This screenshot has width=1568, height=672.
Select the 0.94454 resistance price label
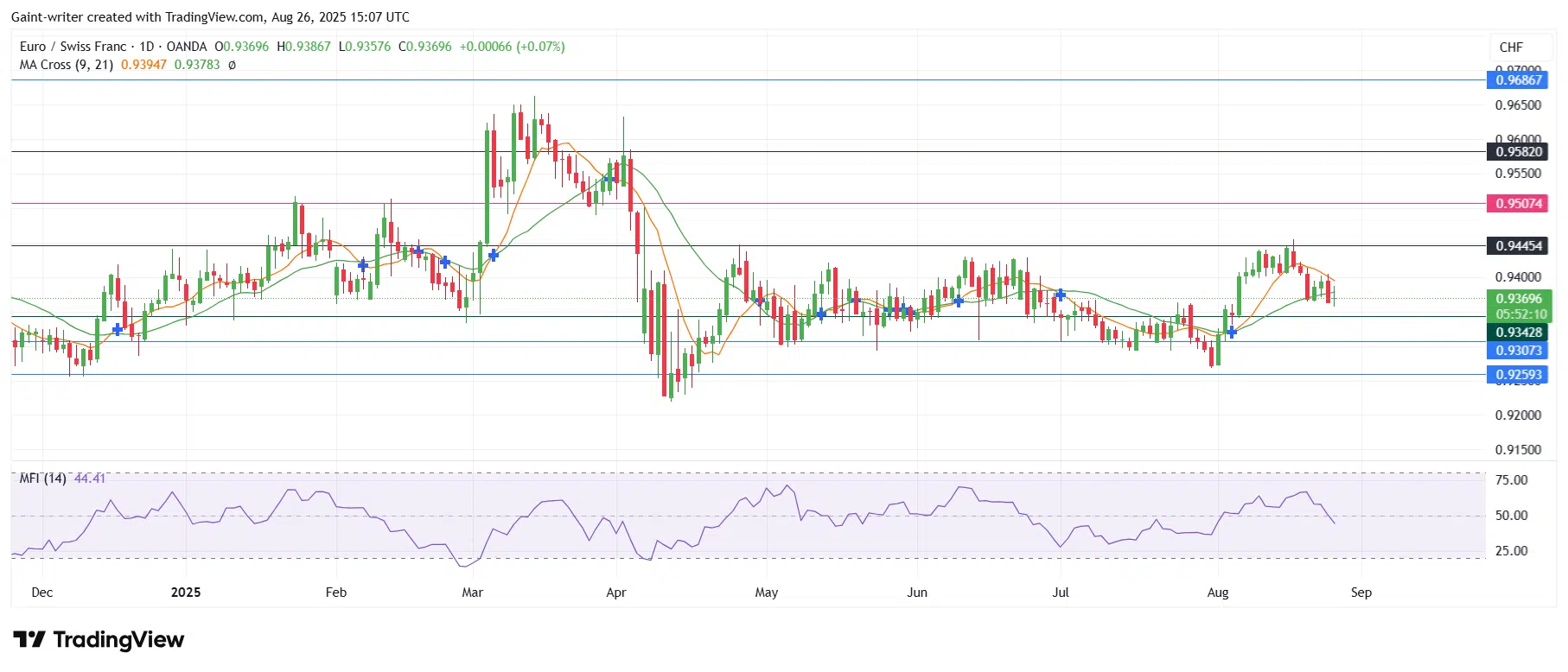(x=1519, y=246)
